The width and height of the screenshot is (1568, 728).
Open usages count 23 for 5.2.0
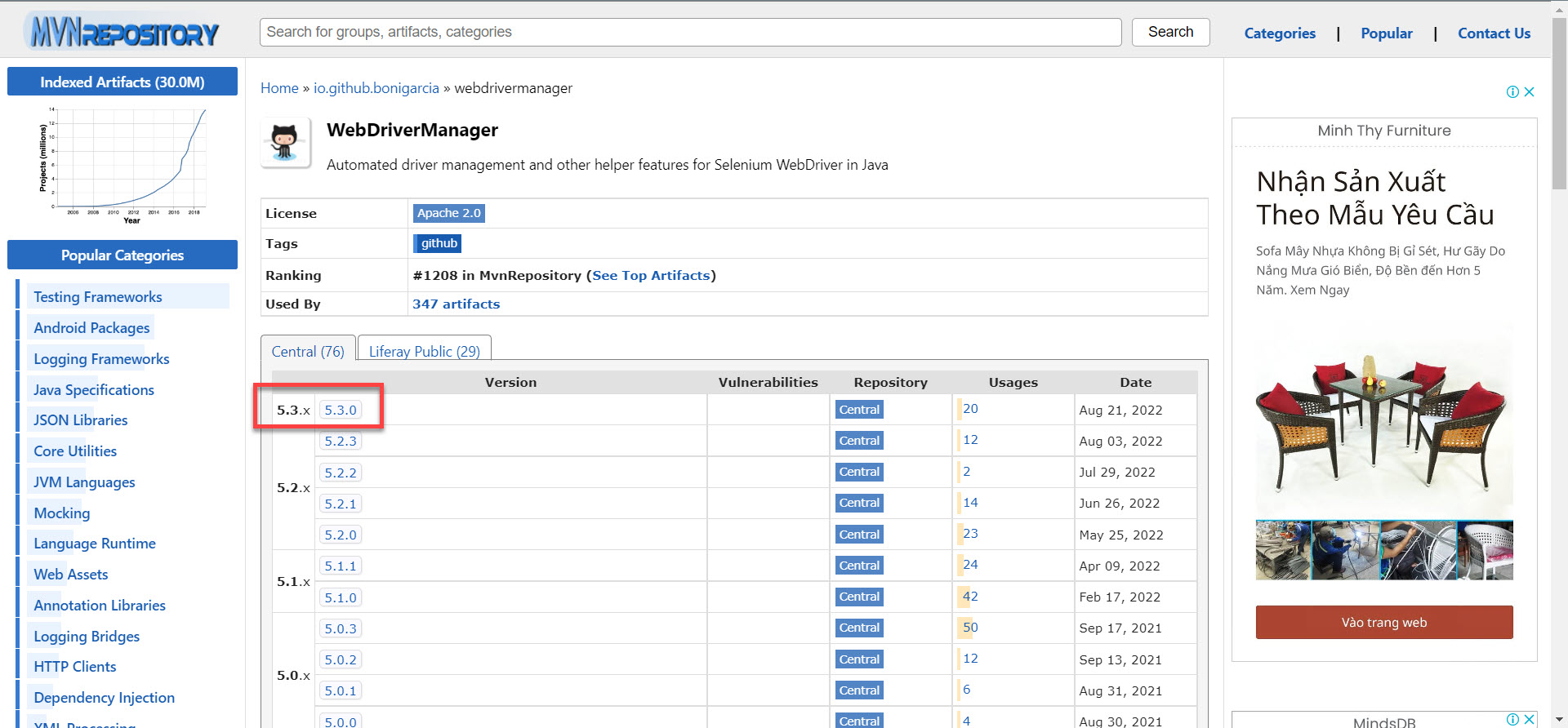click(x=970, y=534)
